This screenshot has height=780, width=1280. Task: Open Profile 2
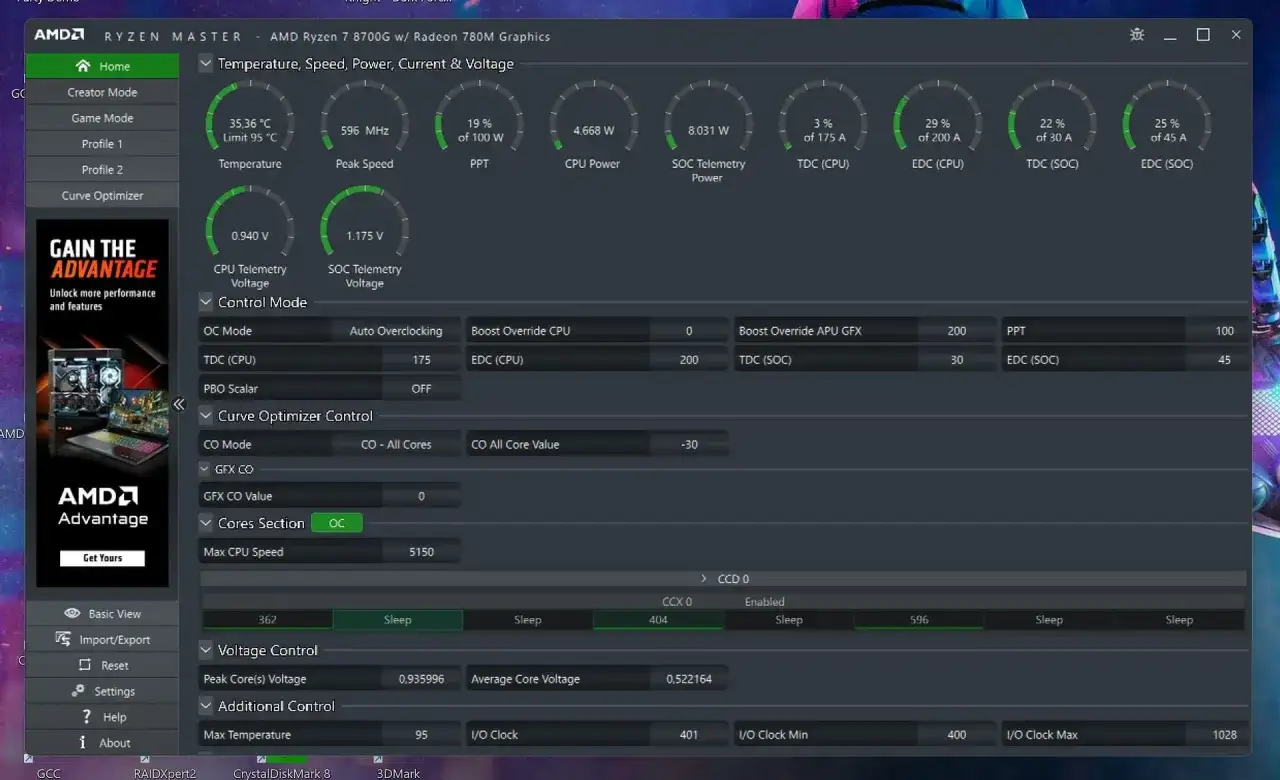102,170
